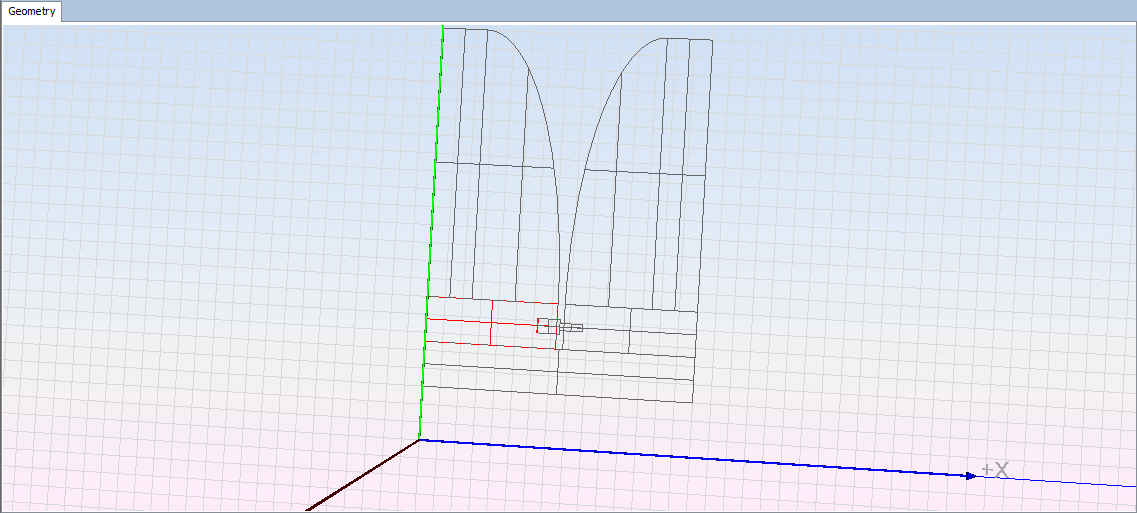Click the bottom-right corner of the wireframe
This screenshot has width=1137, height=513.
tap(695, 404)
